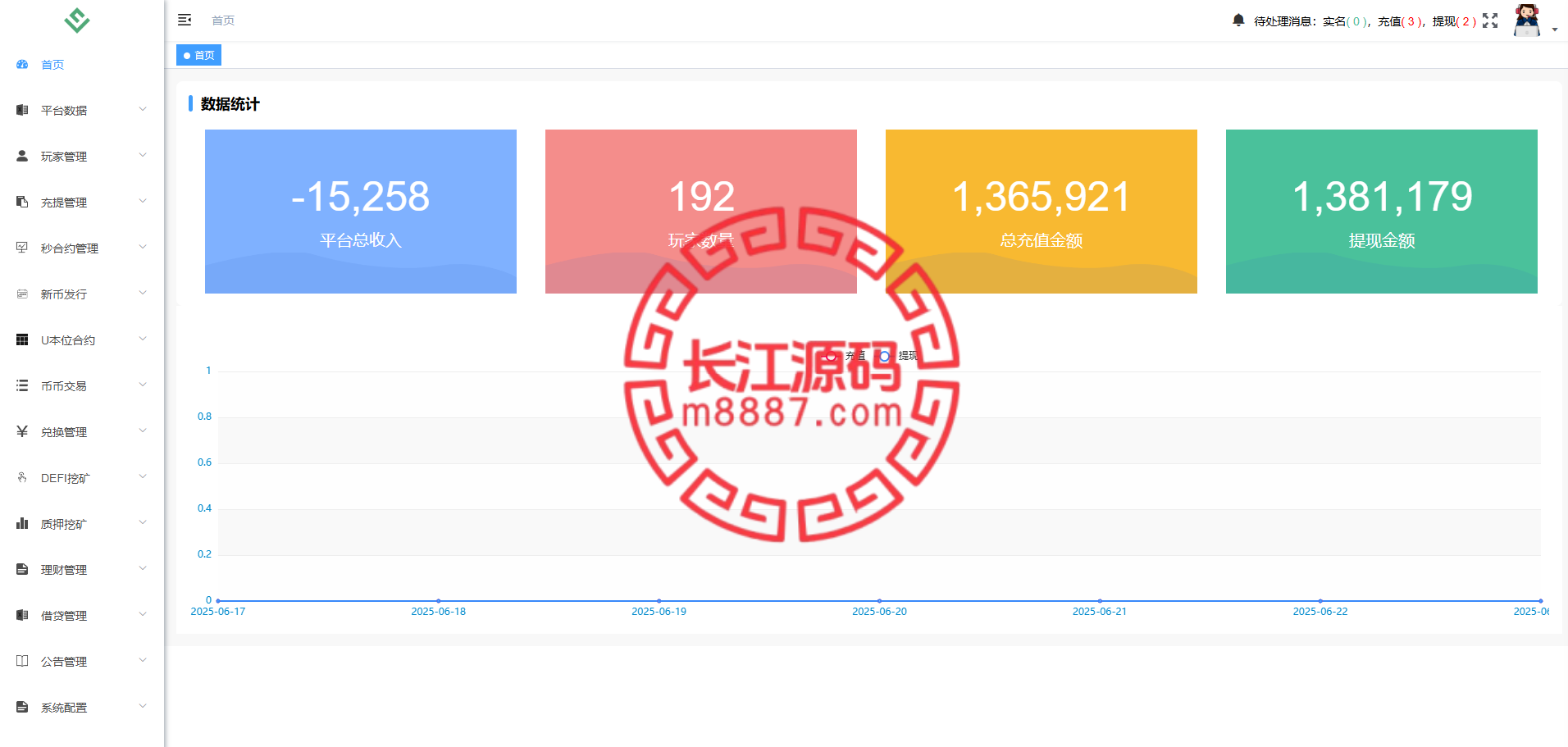This screenshot has height=747, width=1568.
Task: Expand the 平台数据 submenu chevron
Action: coord(143,109)
